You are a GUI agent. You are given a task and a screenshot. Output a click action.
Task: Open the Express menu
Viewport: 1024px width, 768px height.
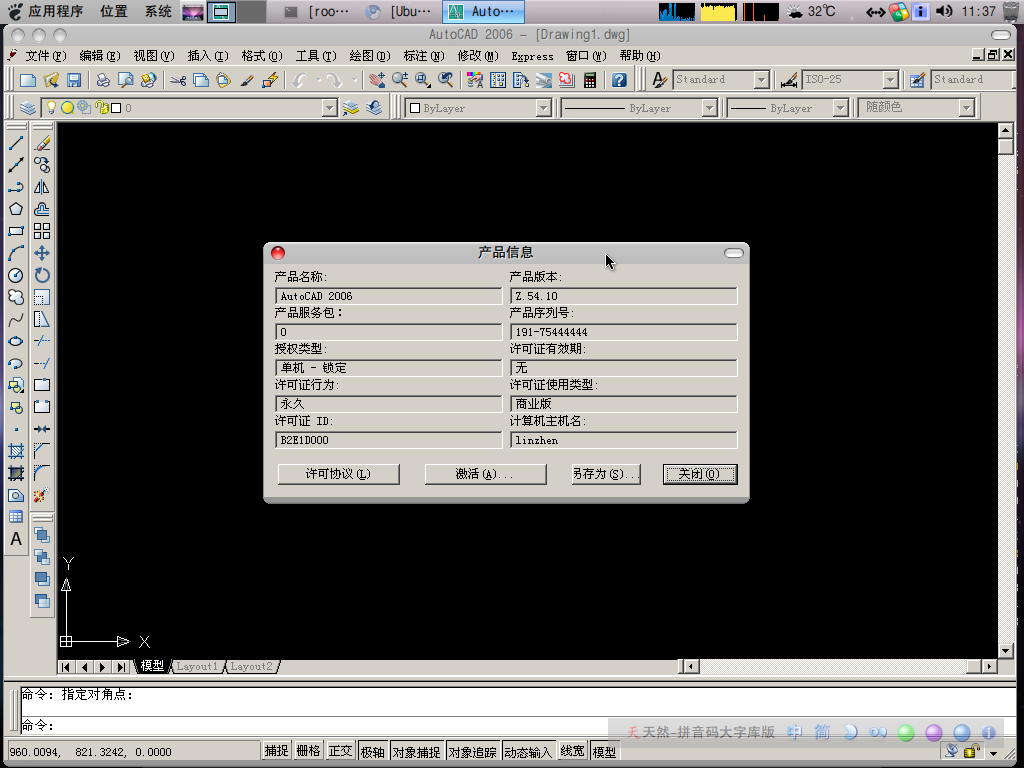[532, 56]
